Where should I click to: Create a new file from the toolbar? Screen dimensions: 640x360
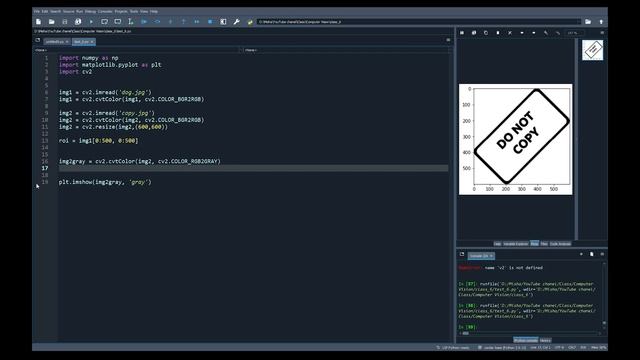(38, 22)
